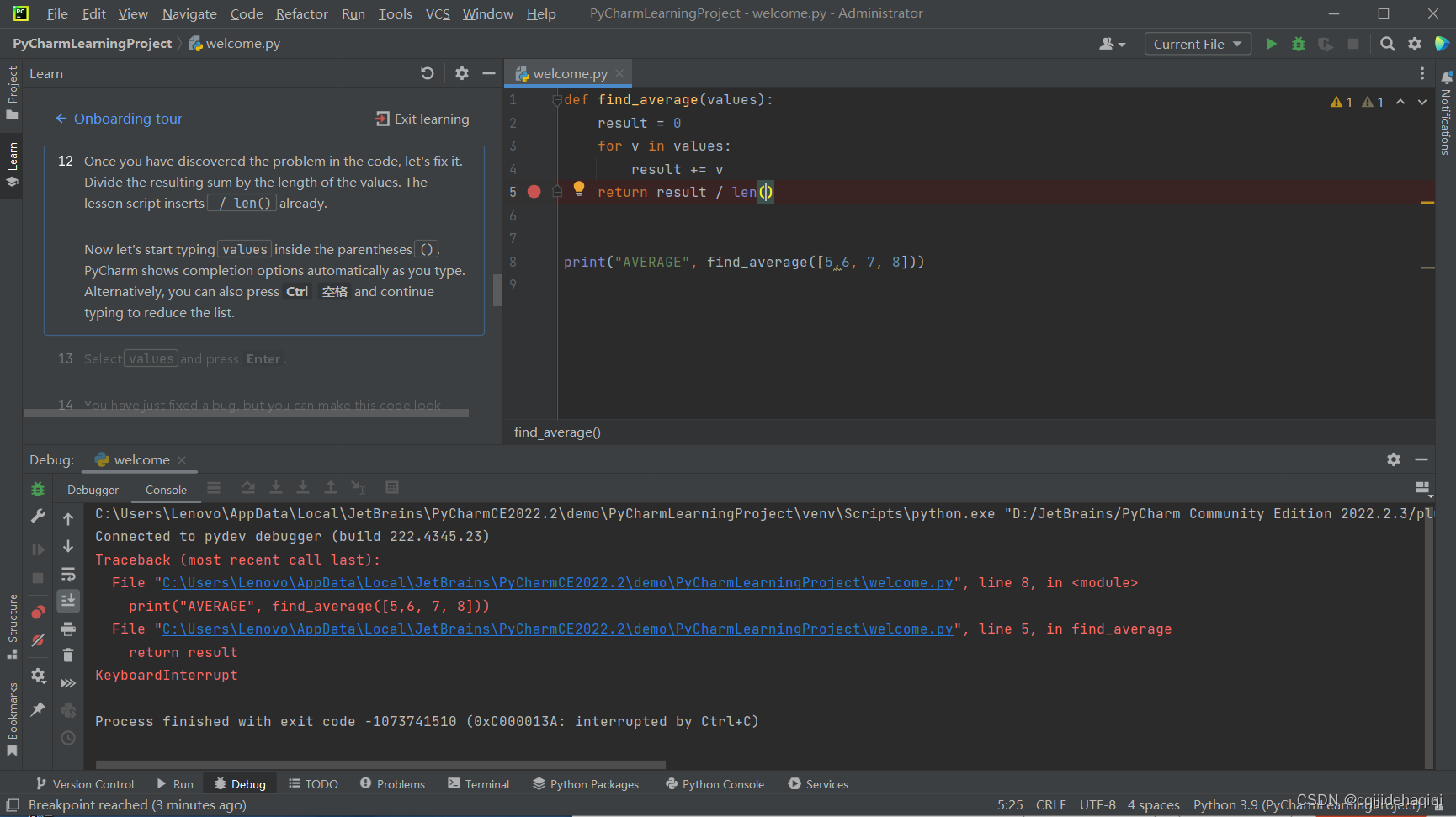
Task: Click PyCharmLearningProject breadcrumb
Action: [92, 44]
